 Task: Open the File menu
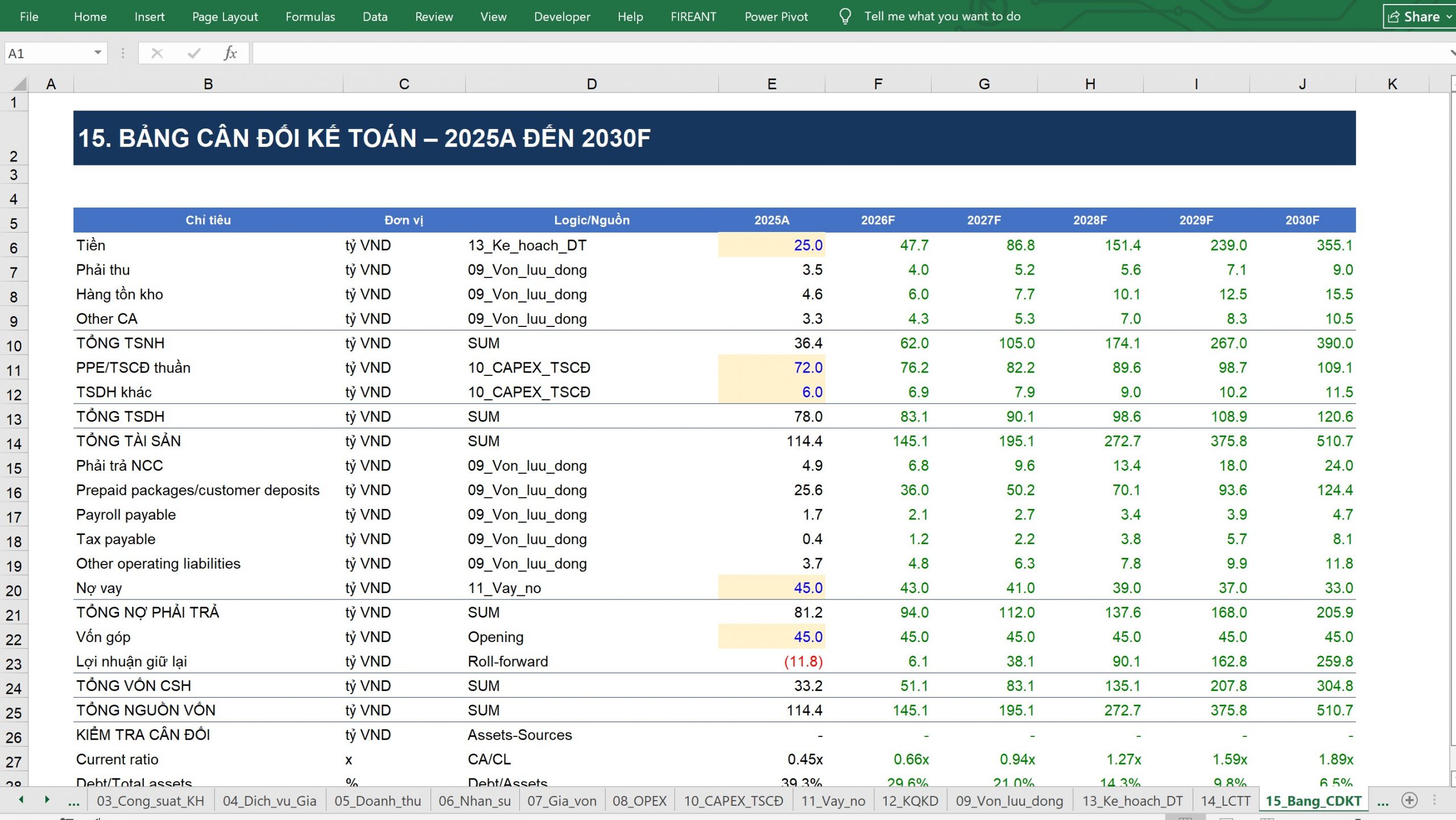pos(29,16)
